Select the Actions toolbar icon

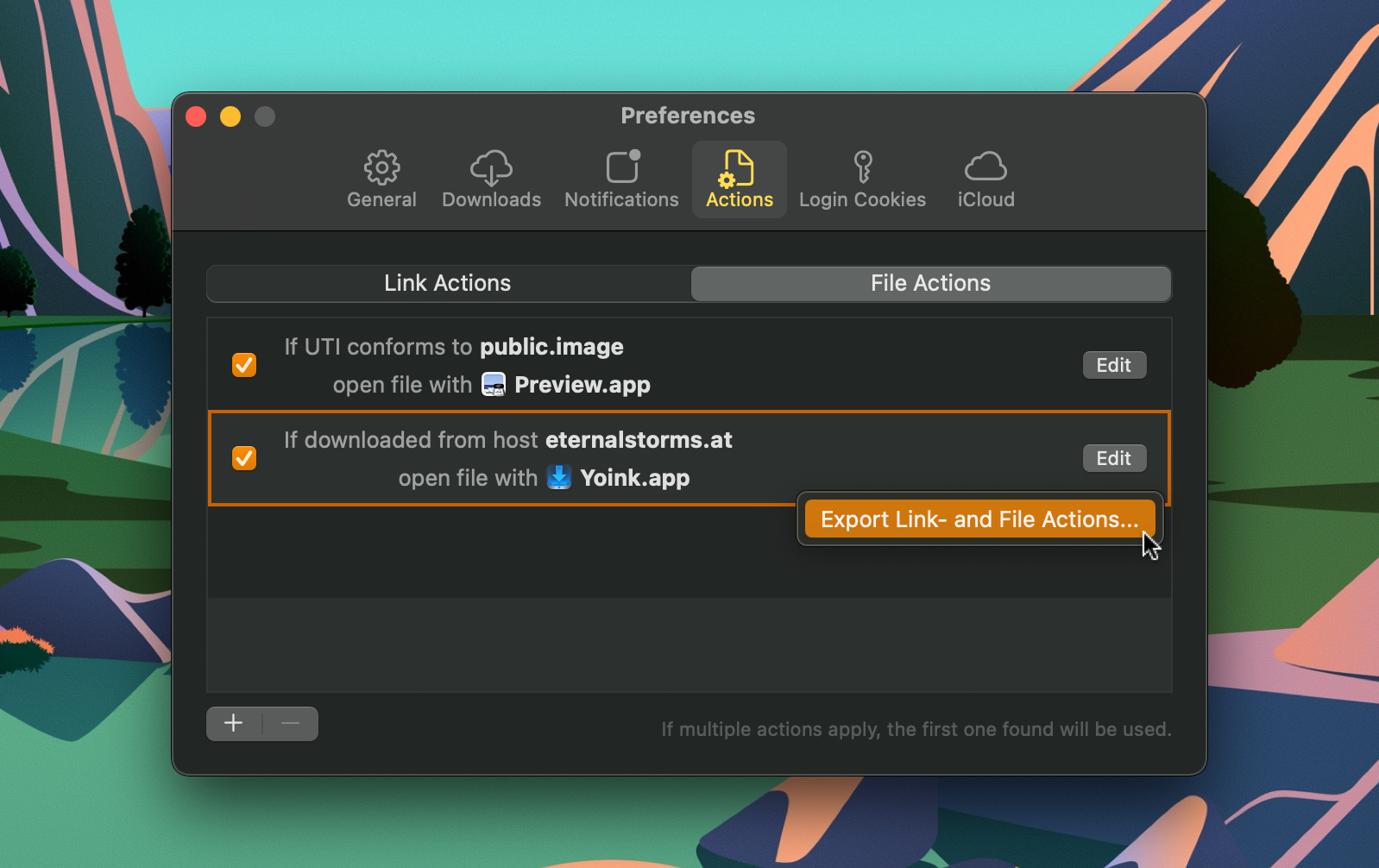tap(739, 168)
